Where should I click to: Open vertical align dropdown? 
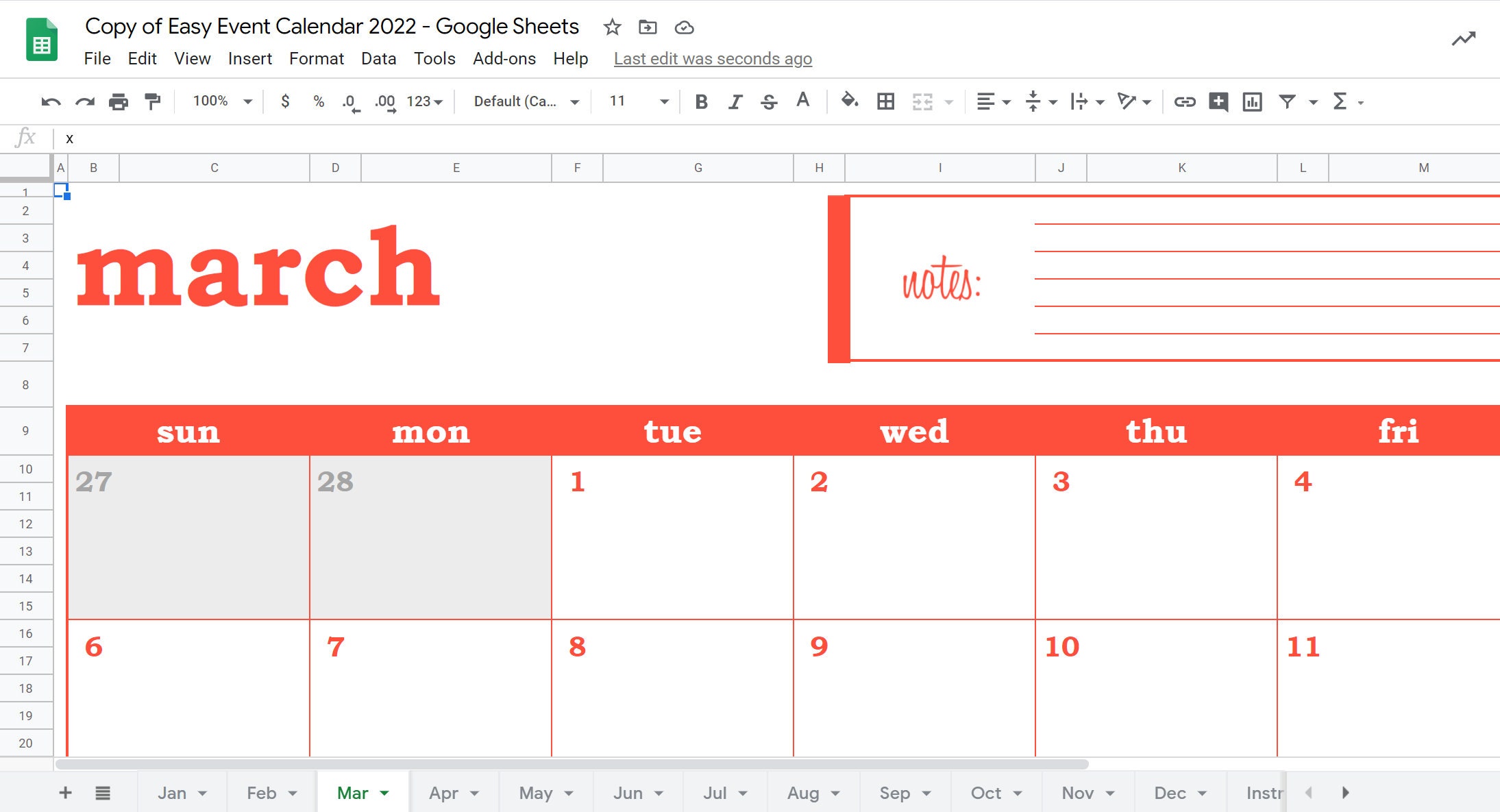pos(1040,102)
